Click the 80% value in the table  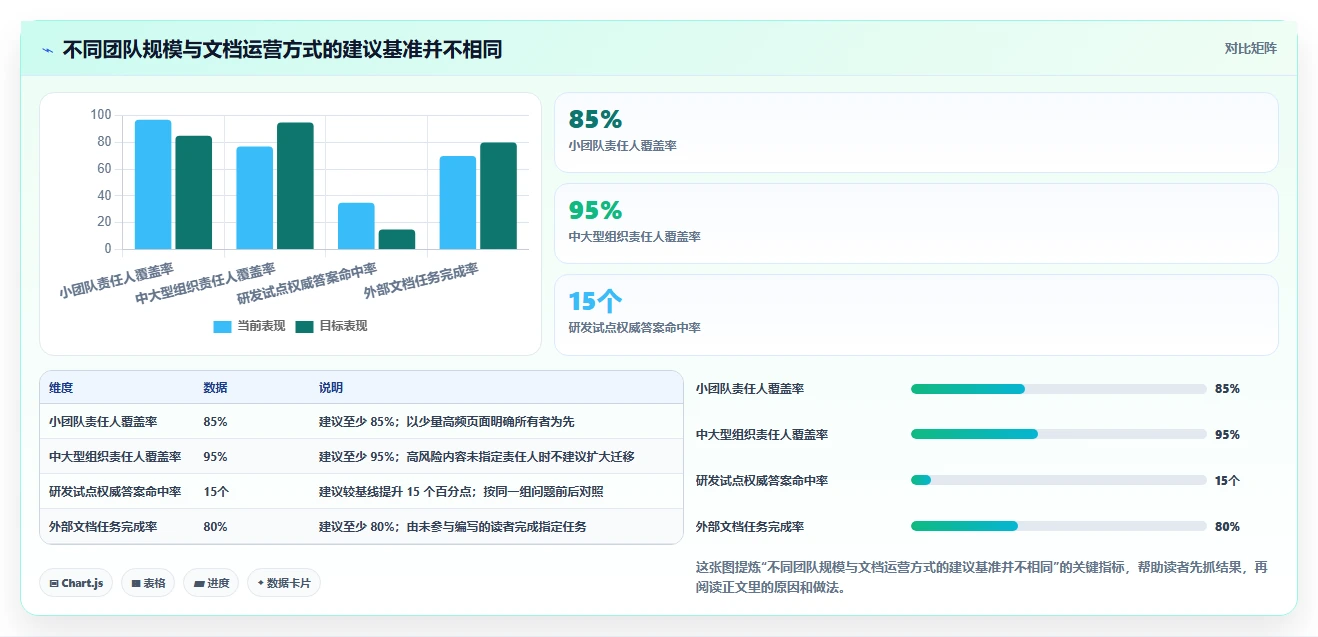click(x=215, y=527)
